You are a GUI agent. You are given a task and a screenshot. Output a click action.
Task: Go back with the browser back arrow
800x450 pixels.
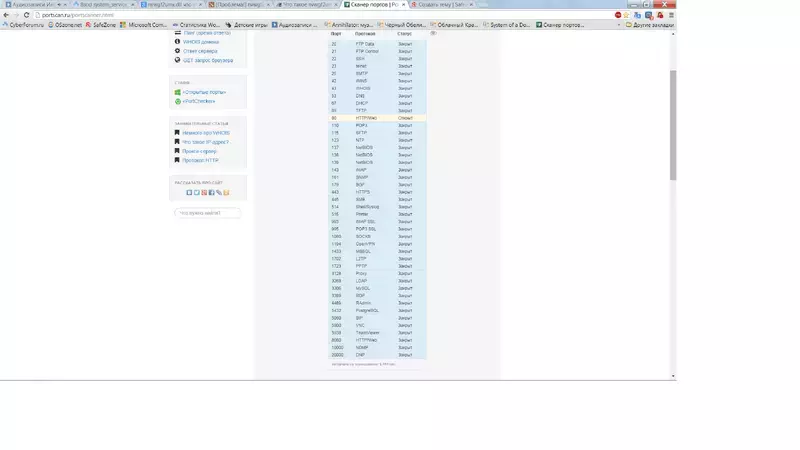click(x=6, y=15)
